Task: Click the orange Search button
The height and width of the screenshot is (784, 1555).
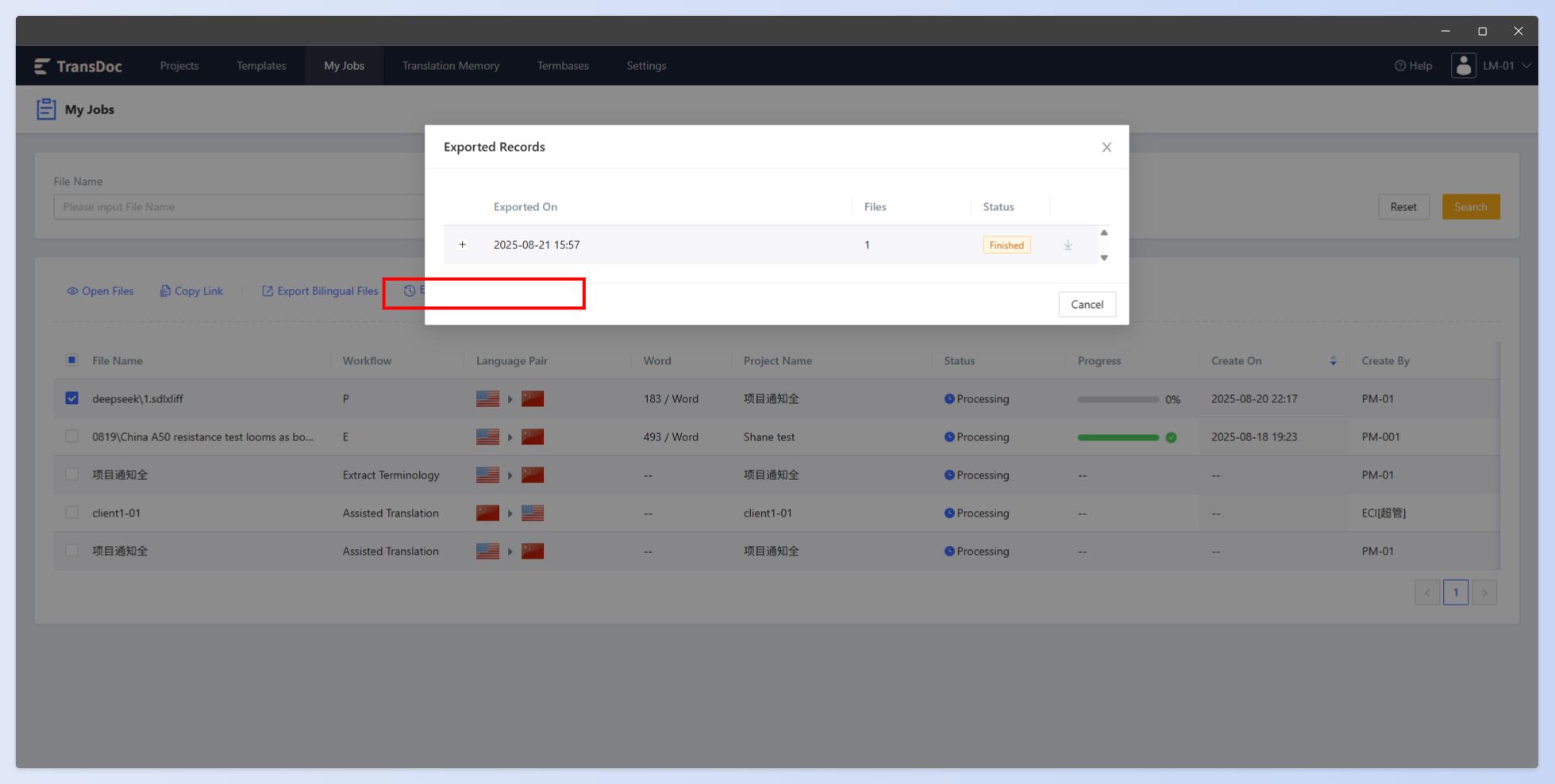Action: pyautogui.click(x=1471, y=207)
